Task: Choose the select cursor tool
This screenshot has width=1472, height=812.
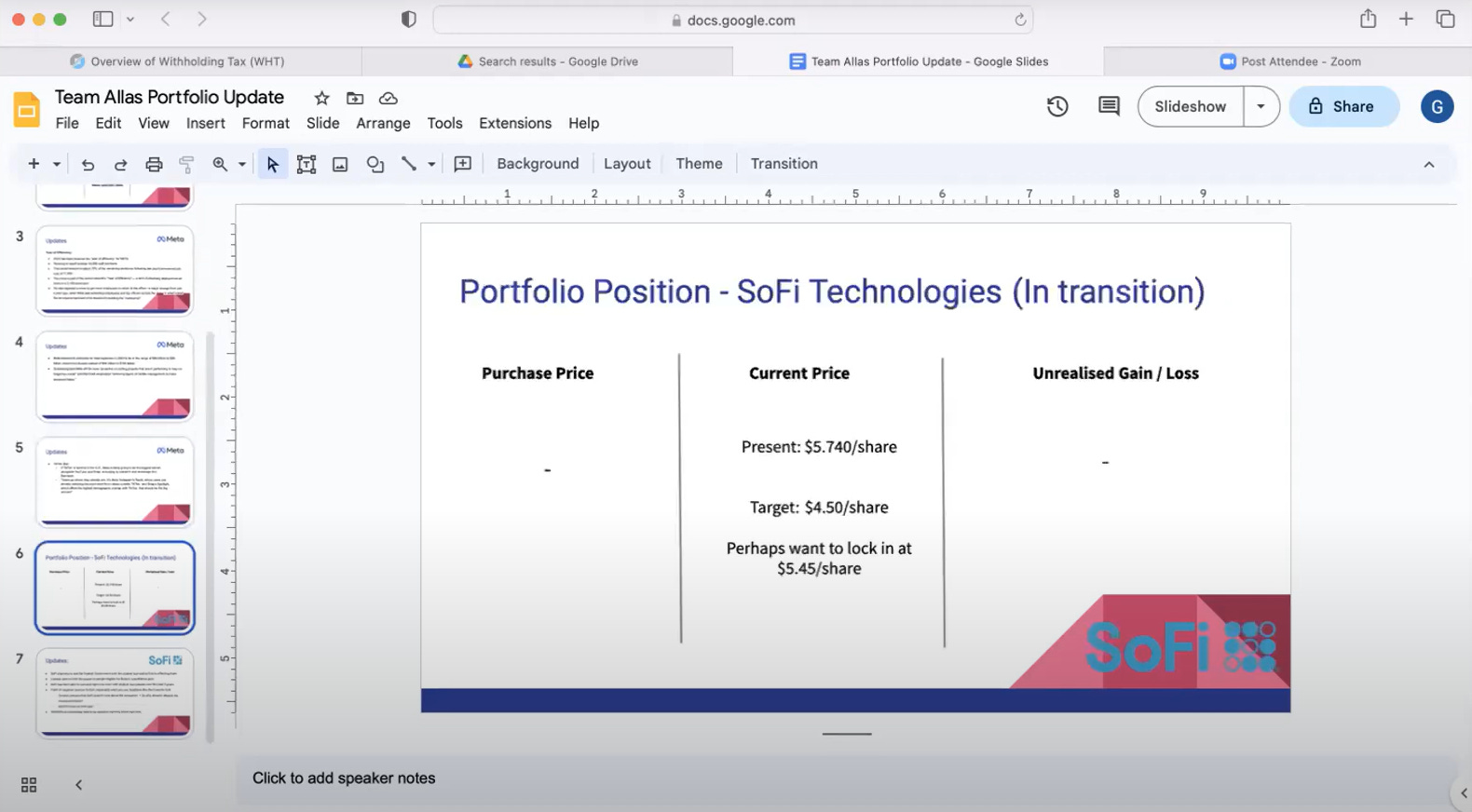Action: 272,164
